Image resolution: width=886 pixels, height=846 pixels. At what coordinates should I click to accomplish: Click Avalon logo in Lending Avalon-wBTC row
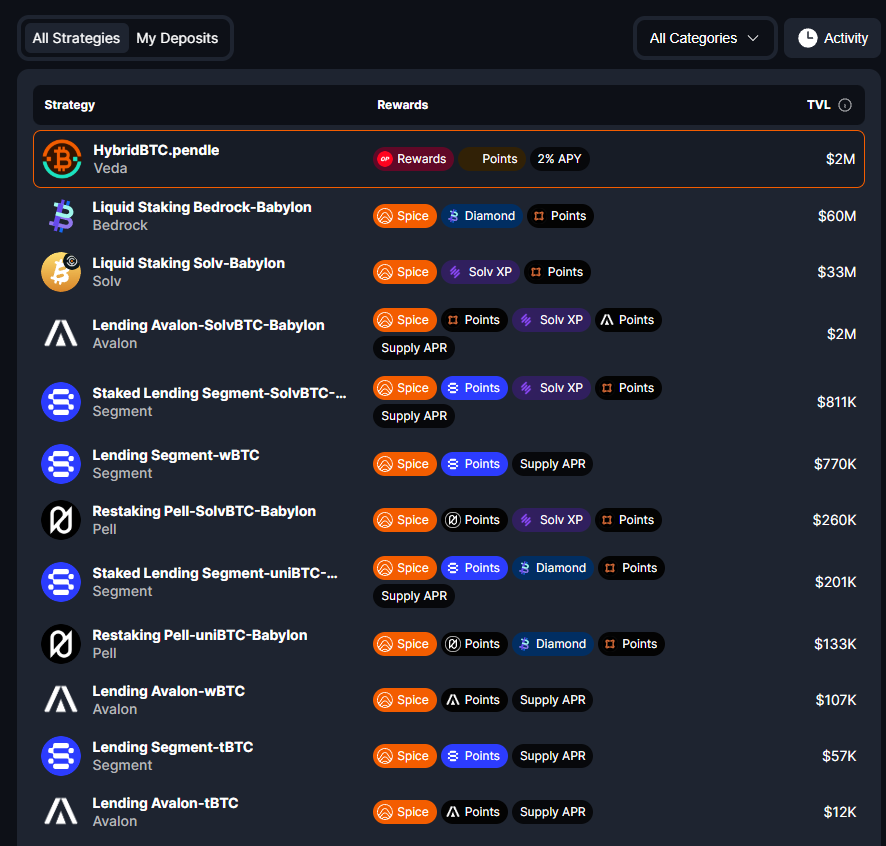[61, 700]
